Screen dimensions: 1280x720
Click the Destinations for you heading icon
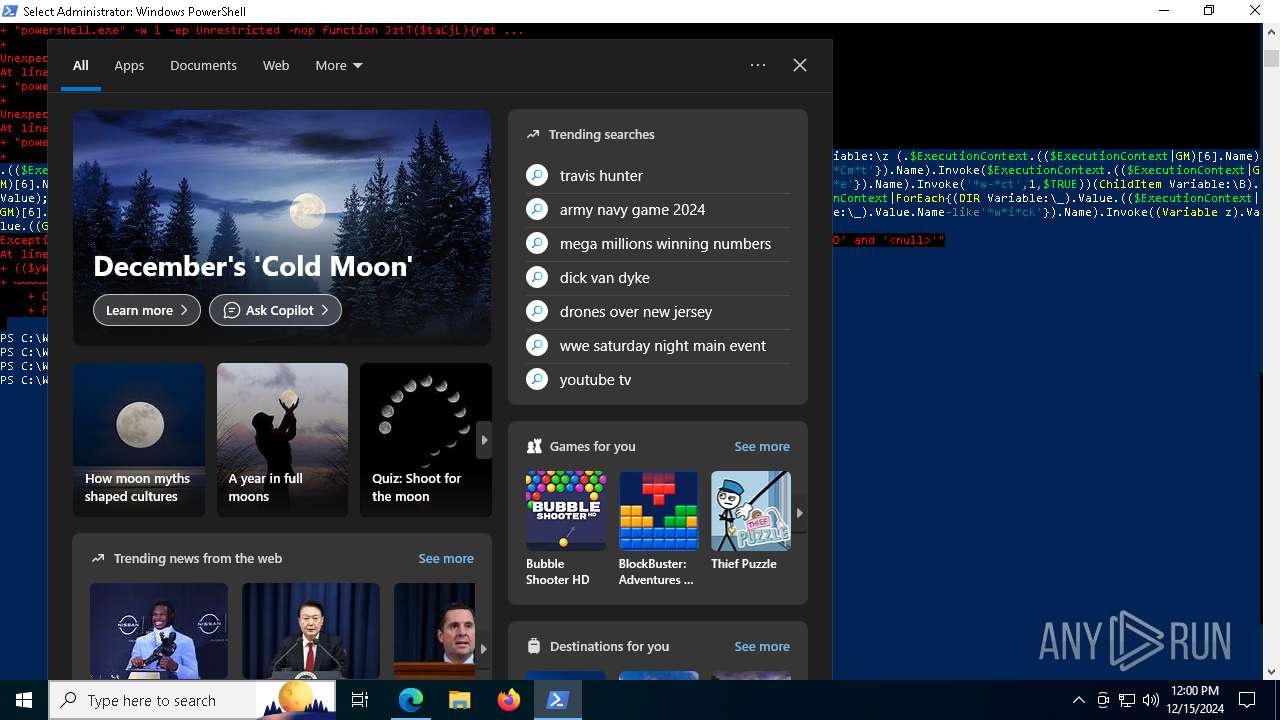[534, 647]
